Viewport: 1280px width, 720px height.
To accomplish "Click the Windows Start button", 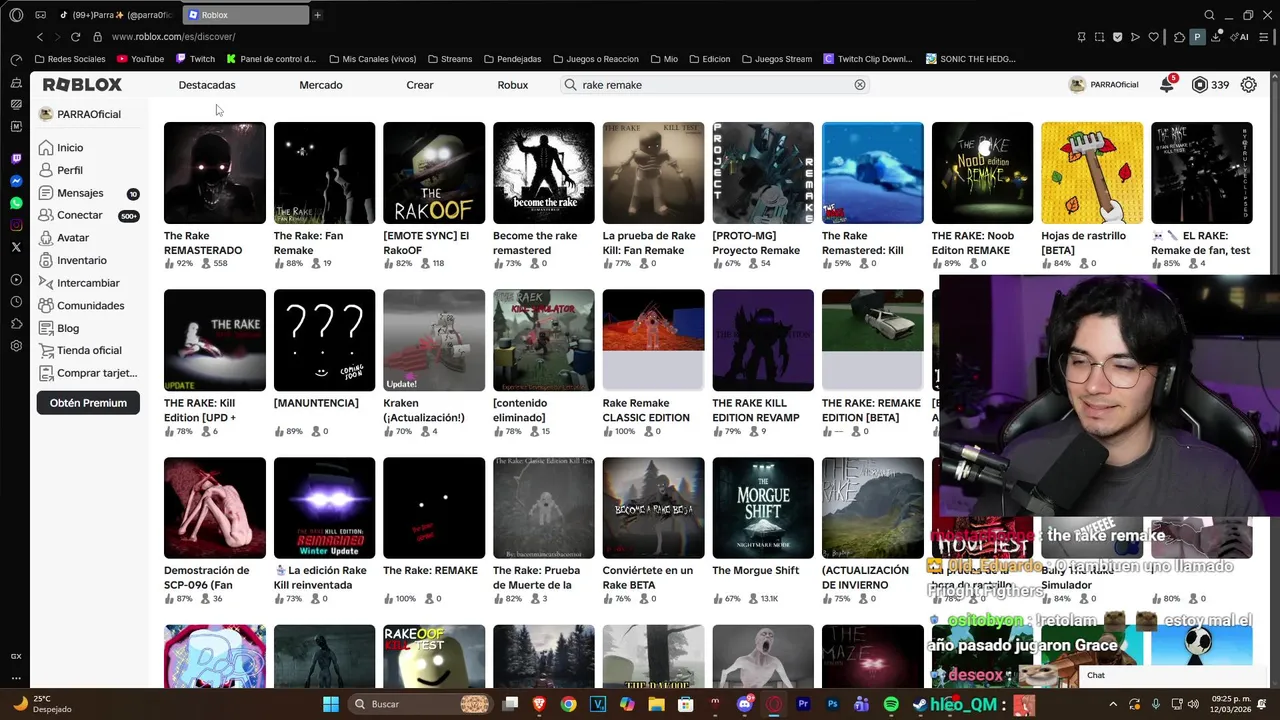I will [330, 704].
